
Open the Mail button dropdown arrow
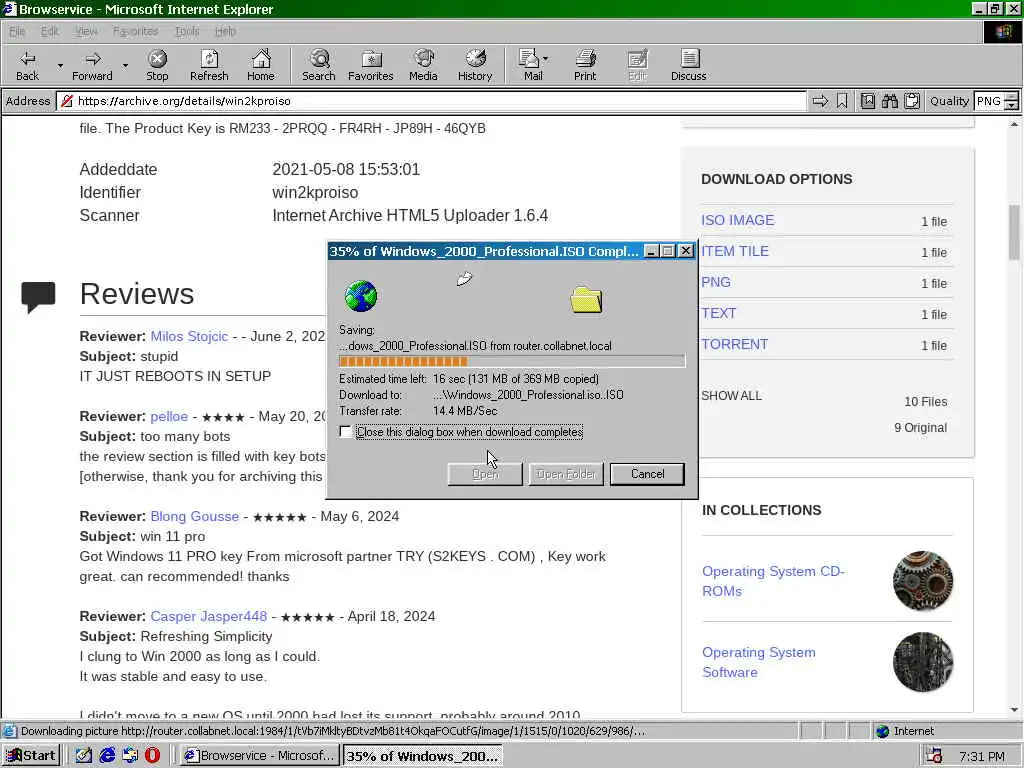click(x=546, y=59)
